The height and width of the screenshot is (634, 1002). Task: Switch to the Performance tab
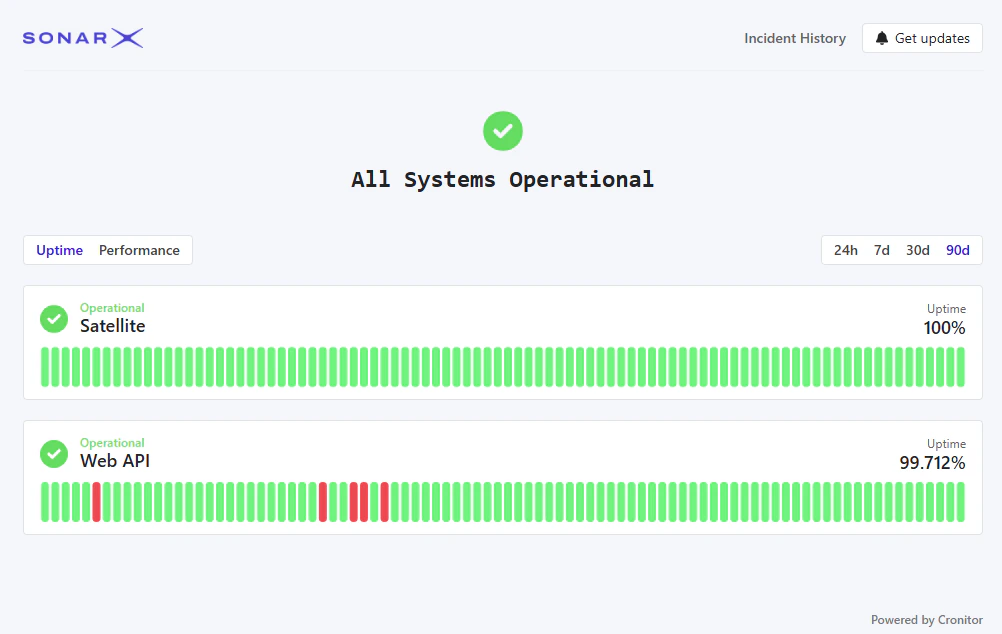(x=139, y=251)
